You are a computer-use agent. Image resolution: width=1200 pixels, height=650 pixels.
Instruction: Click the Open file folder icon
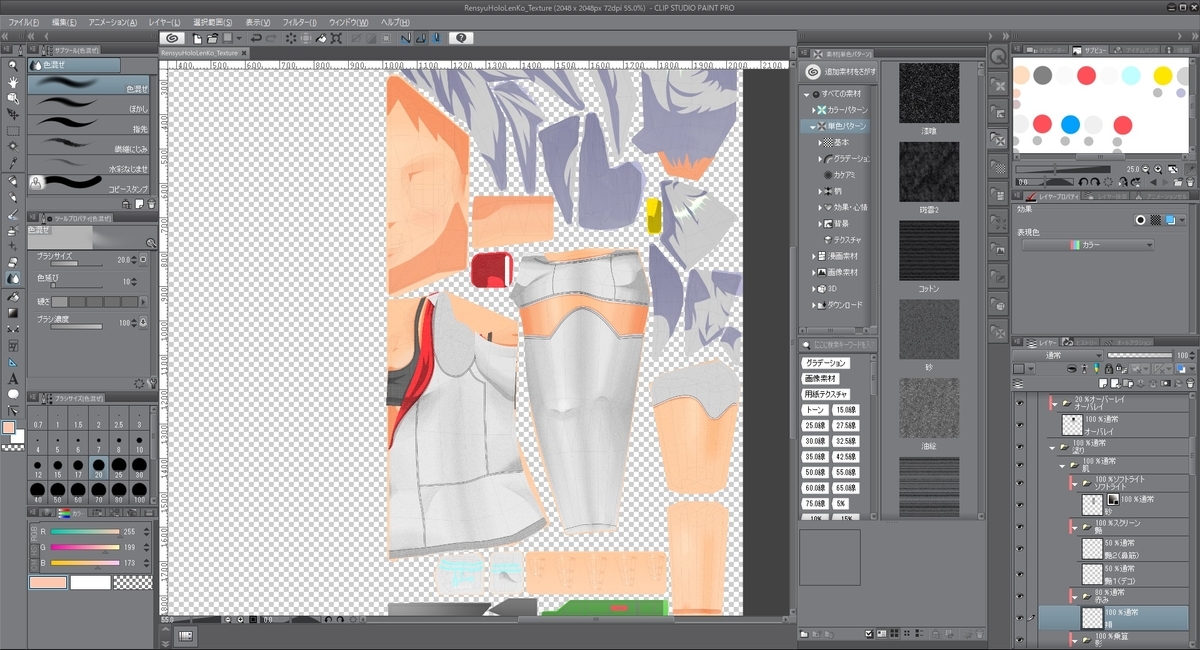coord(213,38)
